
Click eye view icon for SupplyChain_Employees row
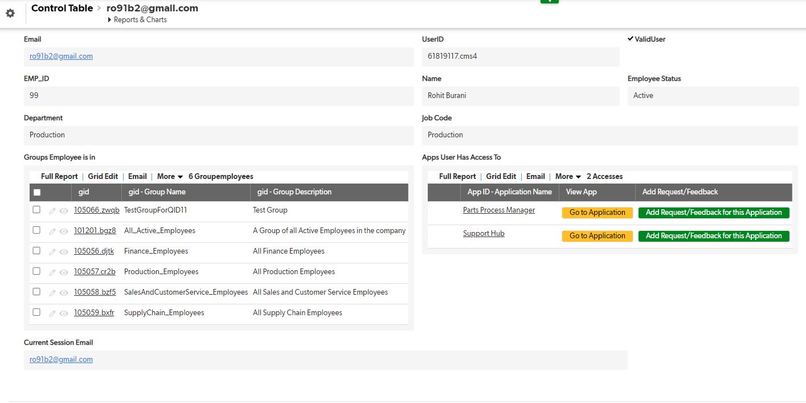64,314
